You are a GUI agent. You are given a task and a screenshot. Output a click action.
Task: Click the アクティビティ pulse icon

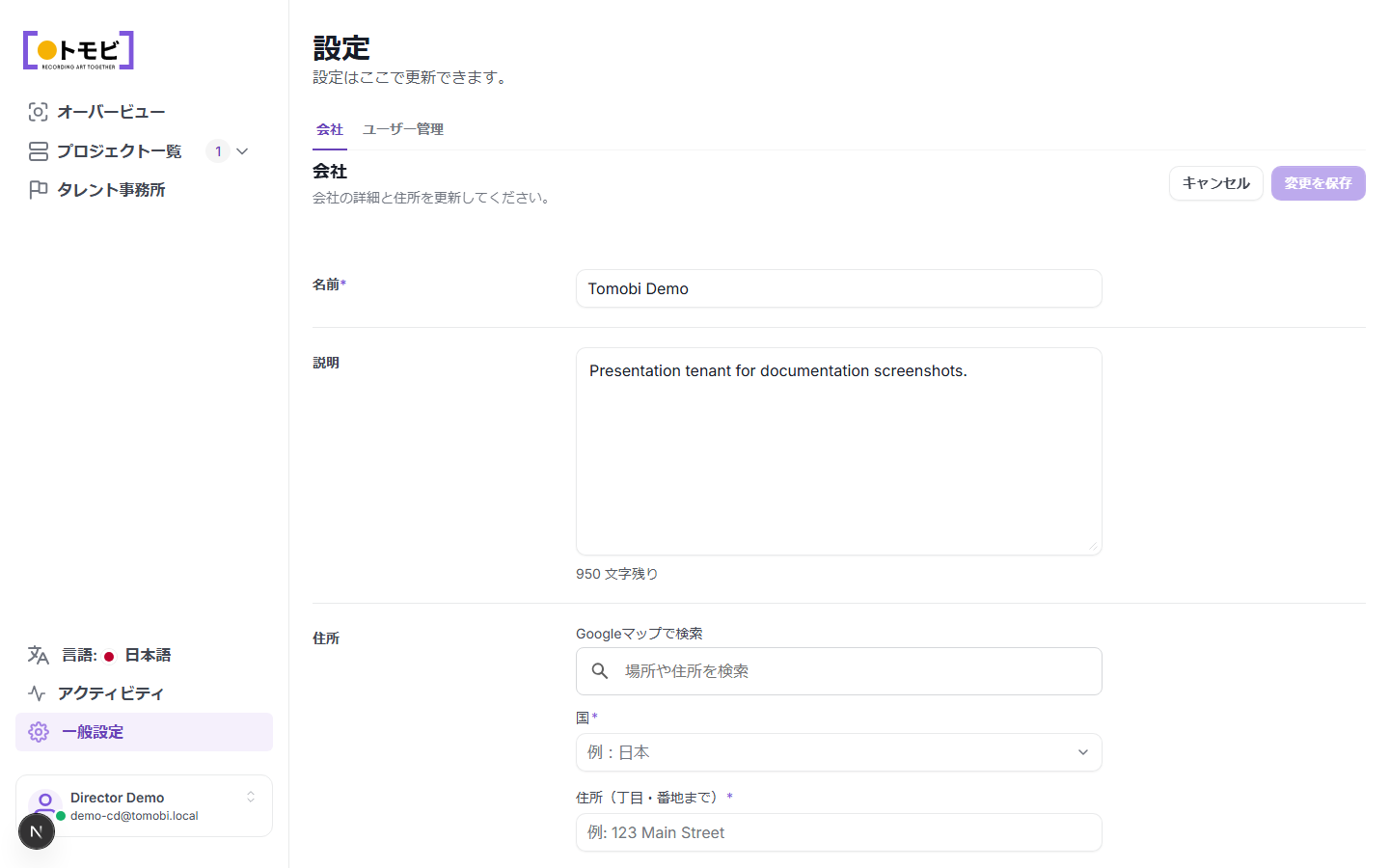38,693
